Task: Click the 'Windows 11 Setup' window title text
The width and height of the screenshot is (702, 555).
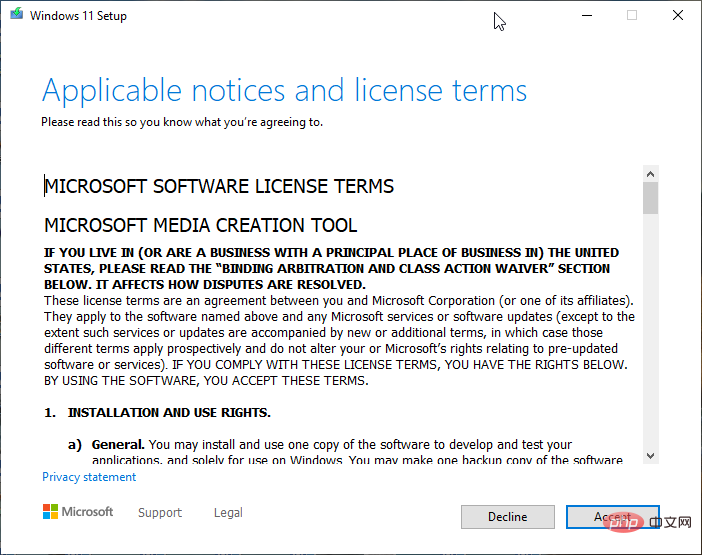Action: click(x=78, y=16)
